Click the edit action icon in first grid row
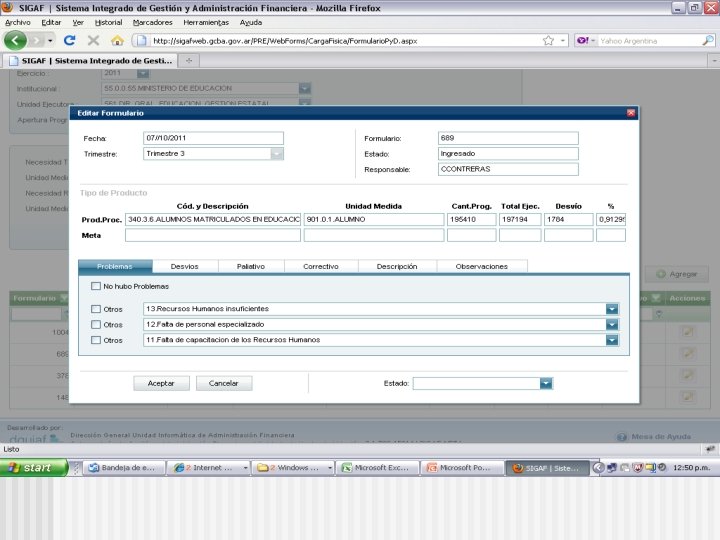This screenshot has width=720, height=540. click(687, 332)
